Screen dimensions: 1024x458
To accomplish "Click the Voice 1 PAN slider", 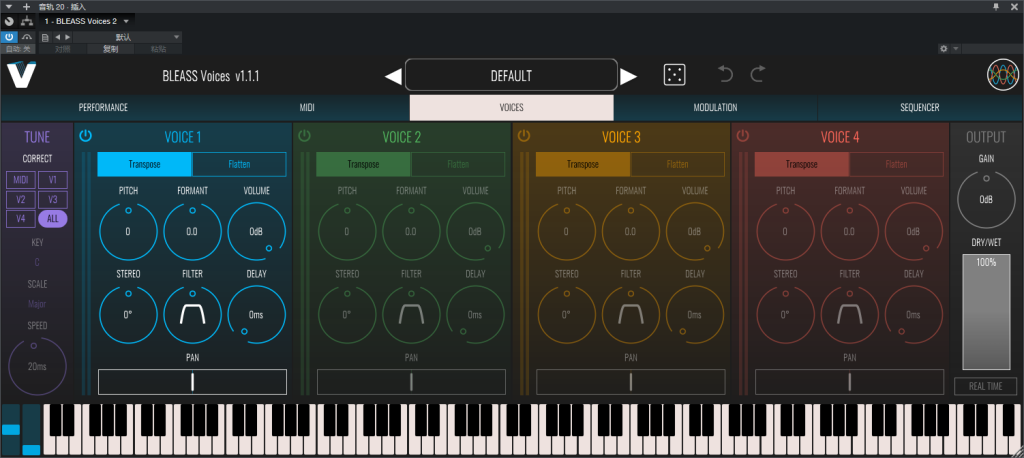I will tap(192, 382).
